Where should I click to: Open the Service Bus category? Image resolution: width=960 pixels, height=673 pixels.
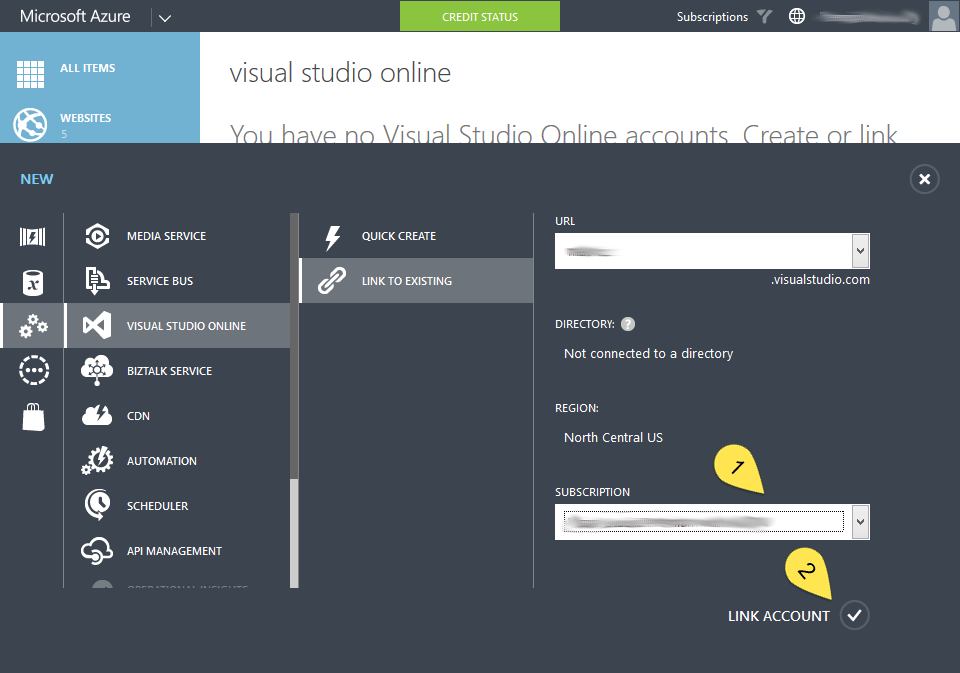97,281
